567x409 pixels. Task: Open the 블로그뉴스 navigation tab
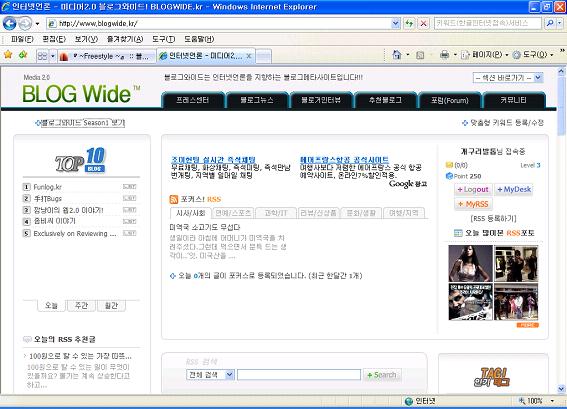[257, 100]
